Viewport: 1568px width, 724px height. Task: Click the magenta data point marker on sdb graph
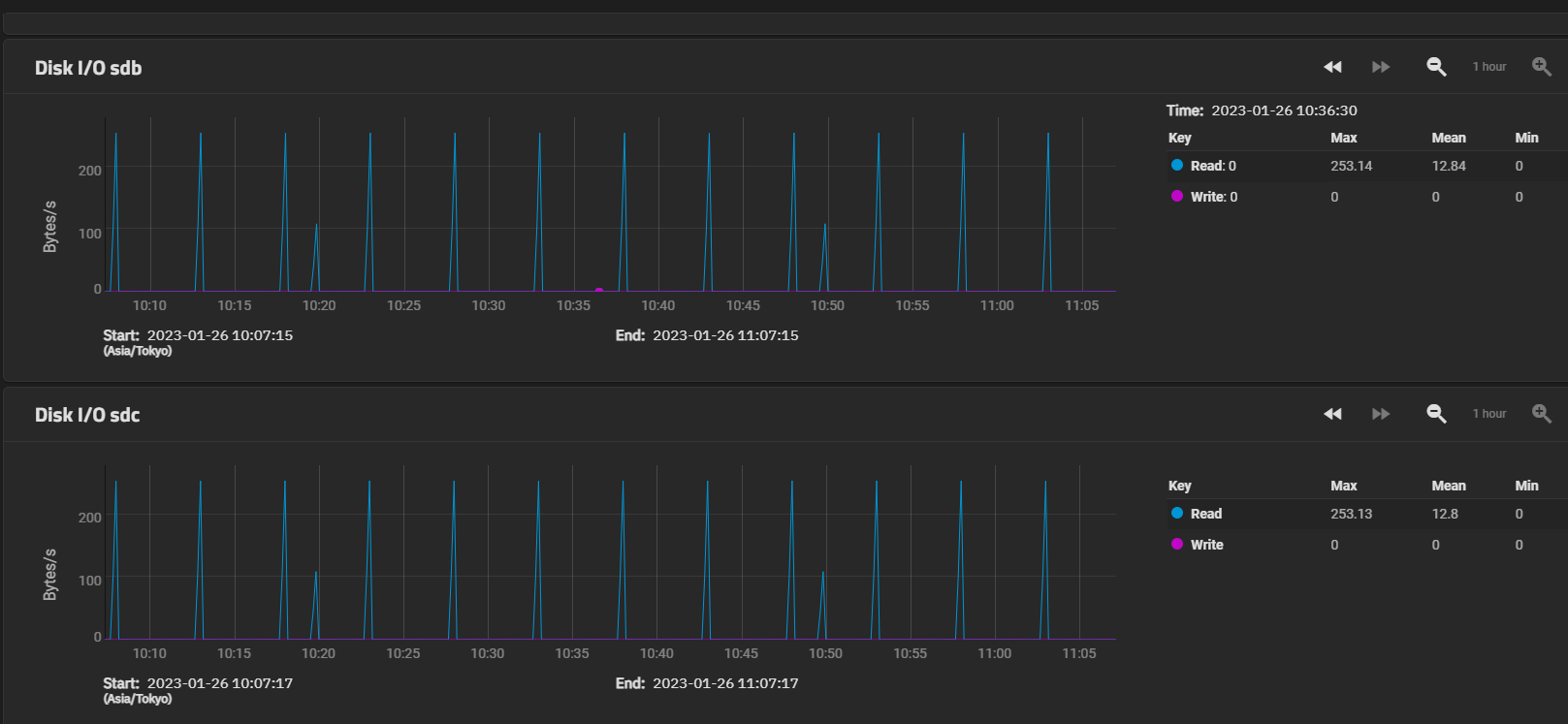(x=598, y=291)
